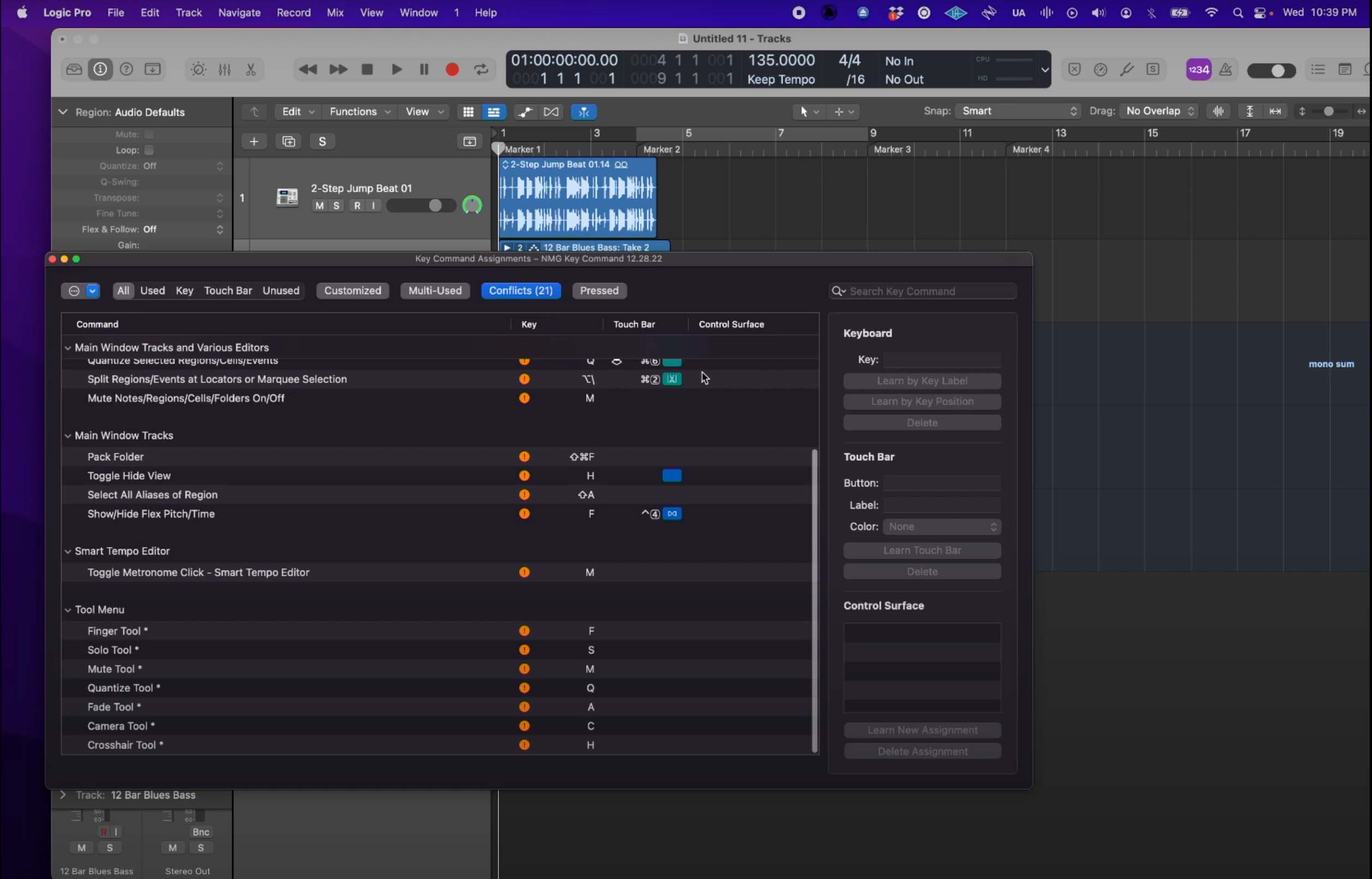Open the Library button in control bar
This screenshot has width=1372, height=879.
coord(74,70)
